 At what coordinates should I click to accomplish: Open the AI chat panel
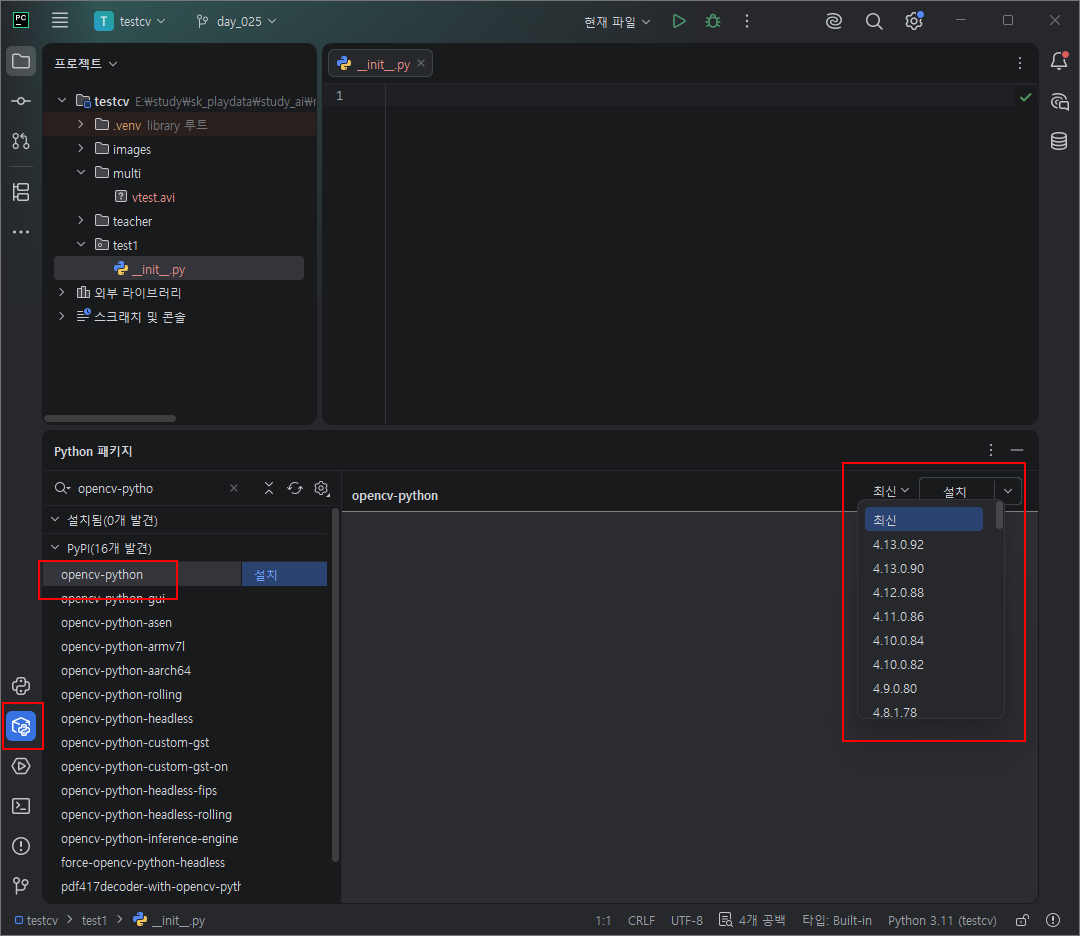point(1059,102)
